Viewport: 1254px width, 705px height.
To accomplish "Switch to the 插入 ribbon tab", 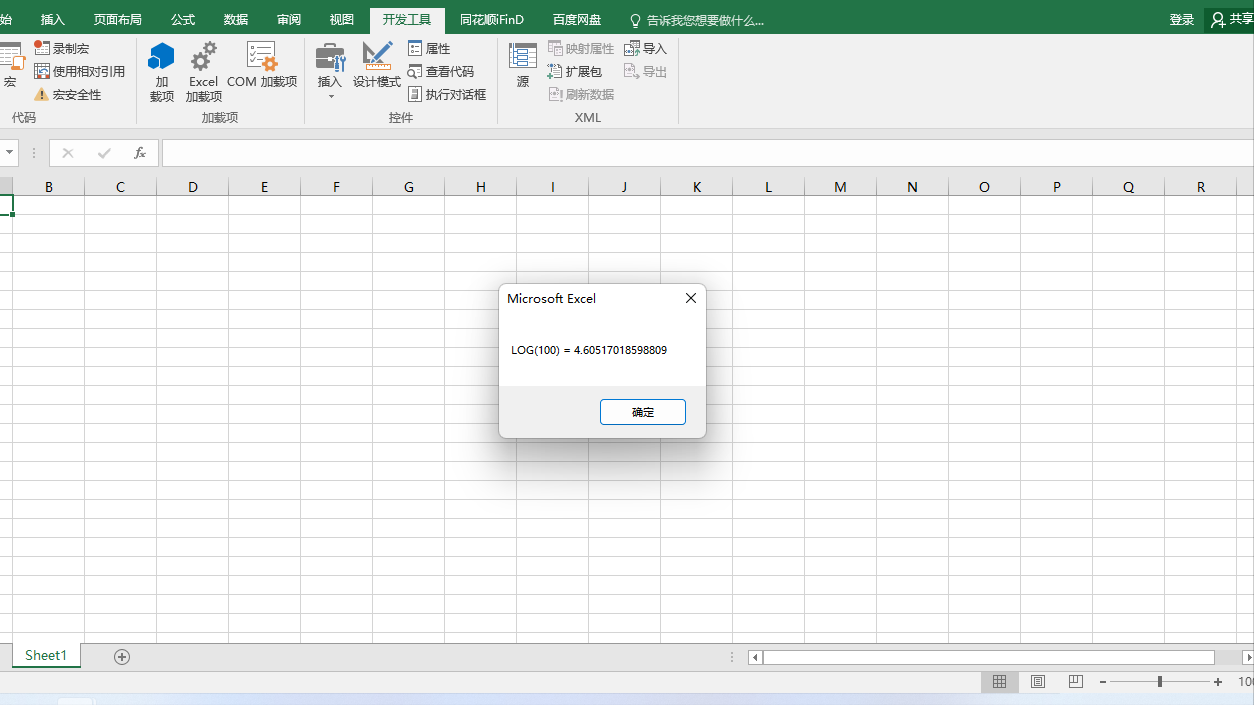I will coord(53,20).
